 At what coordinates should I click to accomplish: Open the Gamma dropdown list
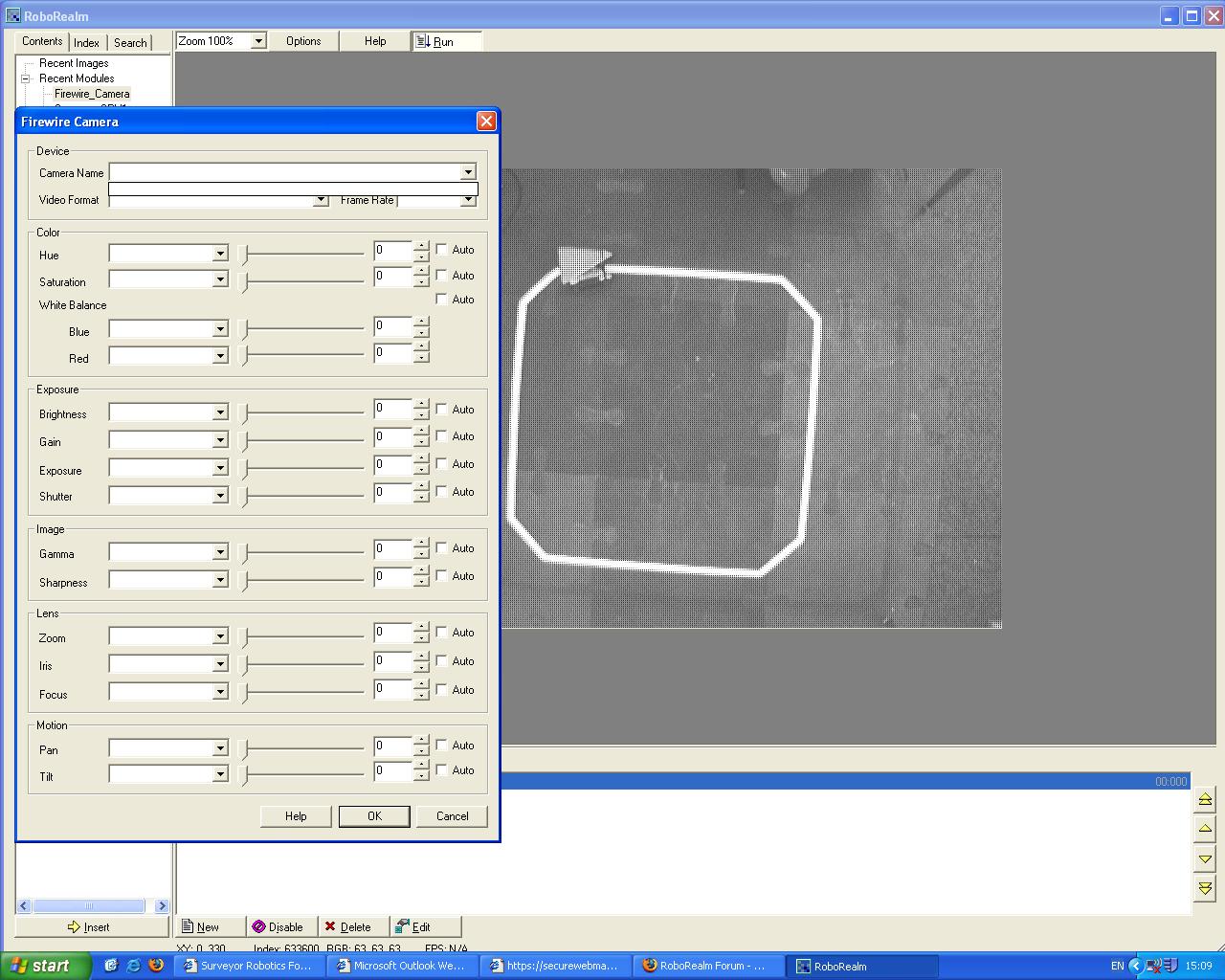220,552
